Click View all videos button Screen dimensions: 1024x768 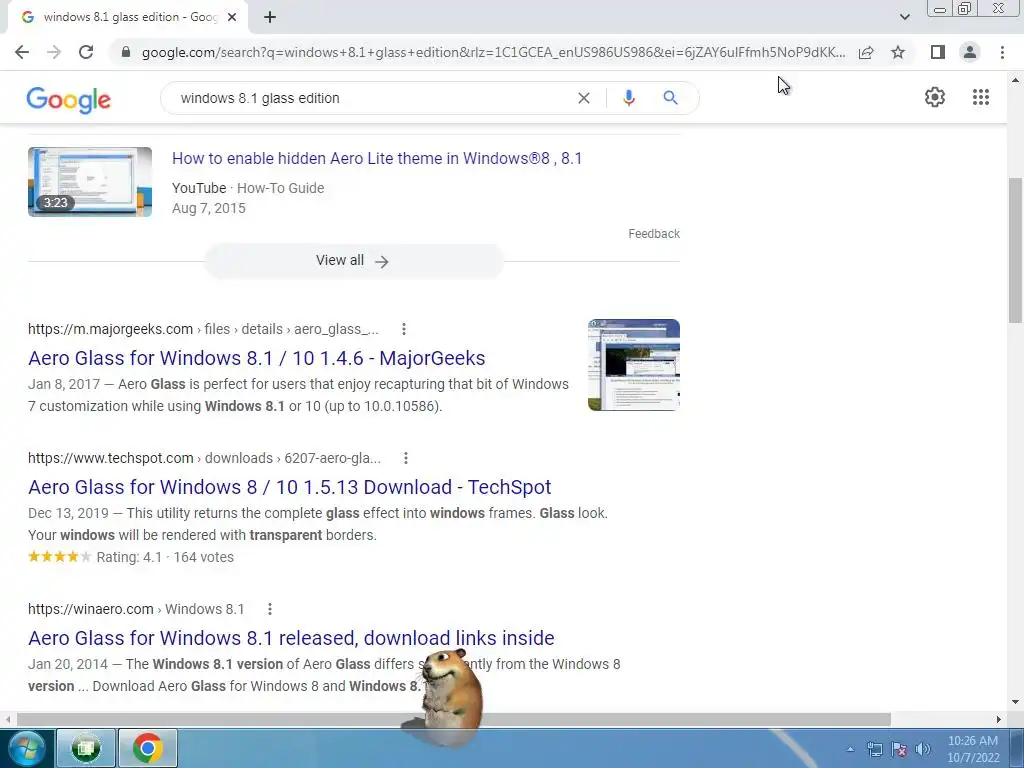[354, 261]
